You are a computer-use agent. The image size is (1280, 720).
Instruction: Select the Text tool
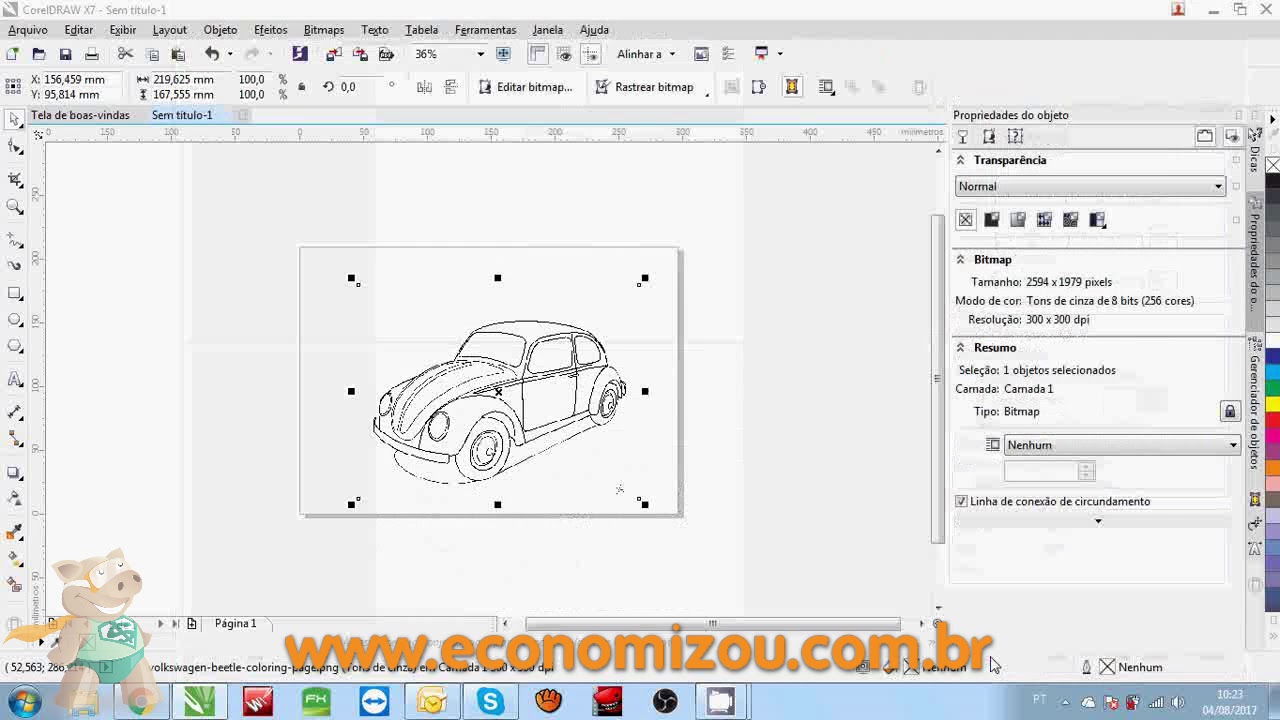15,380
